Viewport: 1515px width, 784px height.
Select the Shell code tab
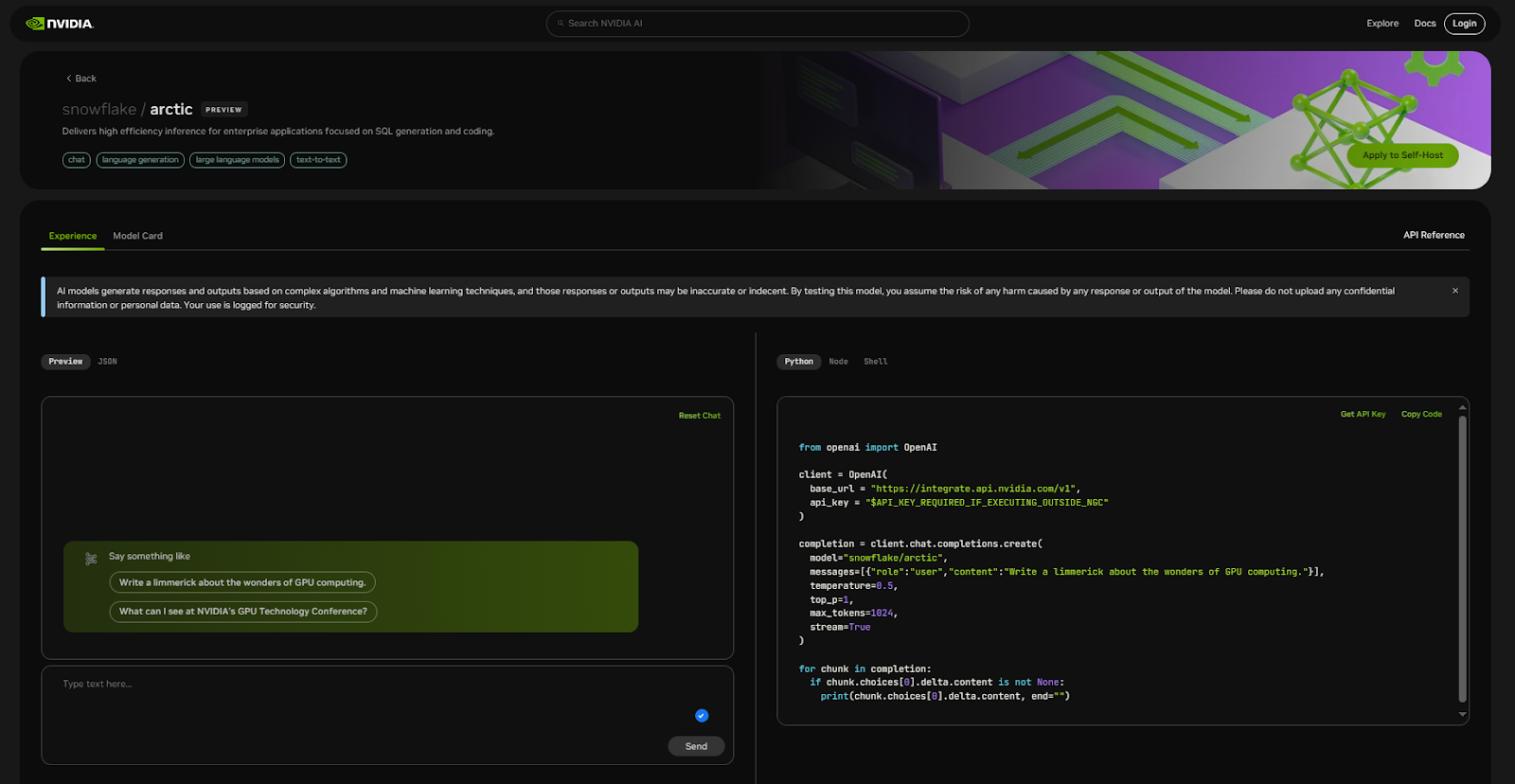(876, 362)
